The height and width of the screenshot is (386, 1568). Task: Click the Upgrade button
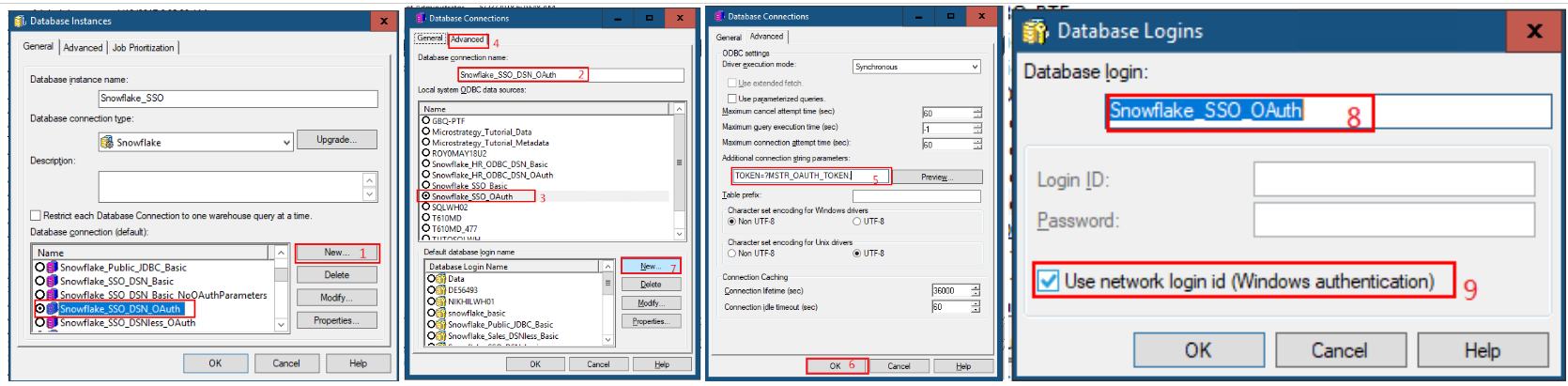(336, 140)
